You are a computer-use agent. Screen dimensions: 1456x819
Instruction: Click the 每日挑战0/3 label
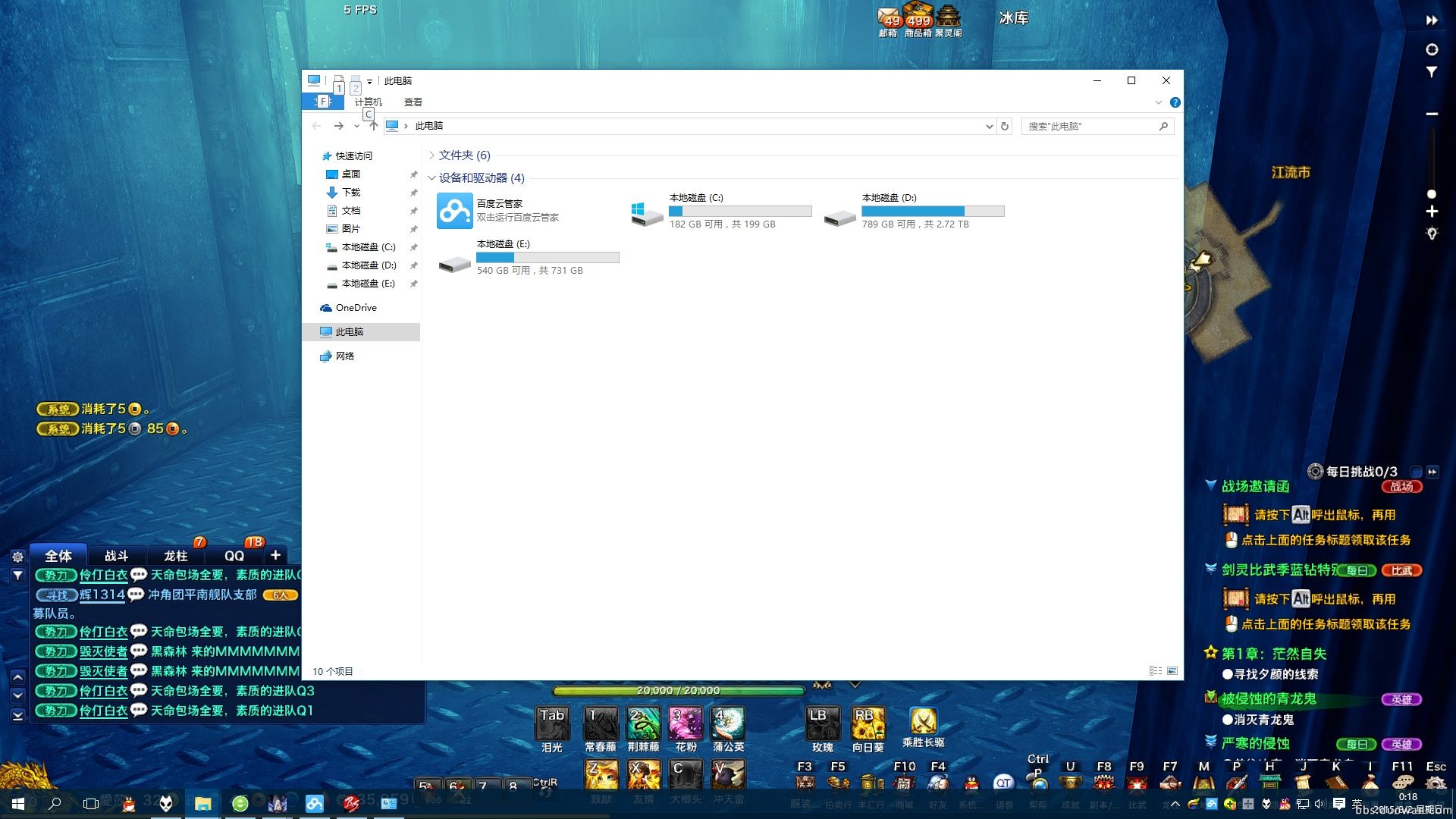pos(1361,472)
